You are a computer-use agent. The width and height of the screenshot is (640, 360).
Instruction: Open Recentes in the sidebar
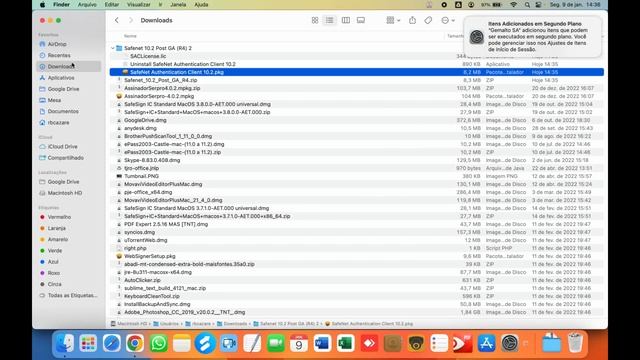59,55
